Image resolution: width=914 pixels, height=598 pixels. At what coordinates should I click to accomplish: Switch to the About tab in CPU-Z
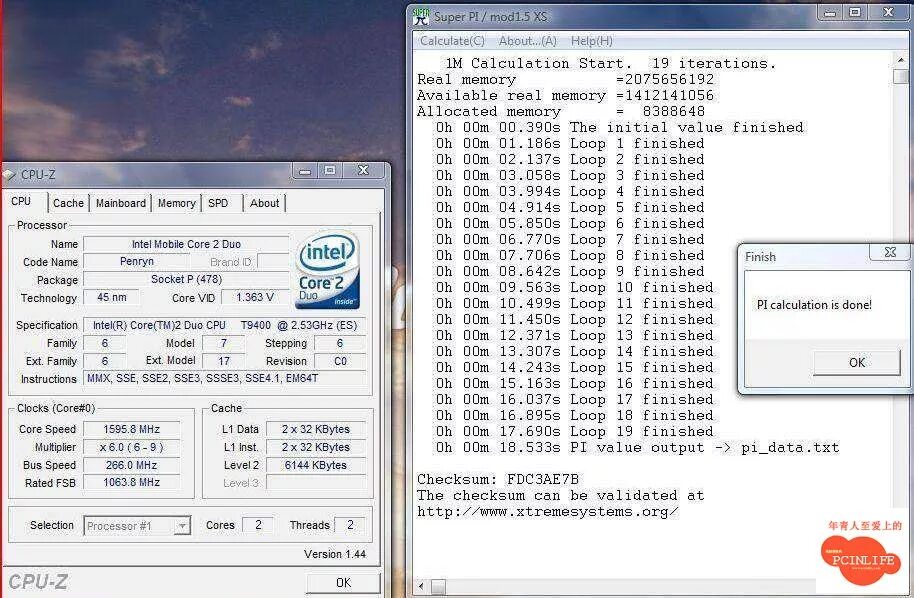(264, 203)
